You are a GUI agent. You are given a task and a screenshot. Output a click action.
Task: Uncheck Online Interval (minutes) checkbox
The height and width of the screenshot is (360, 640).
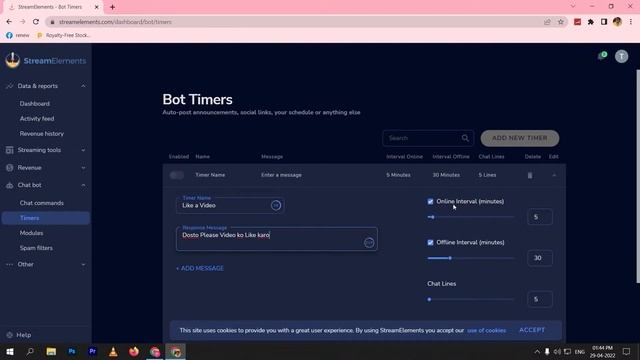click(430, 202)
